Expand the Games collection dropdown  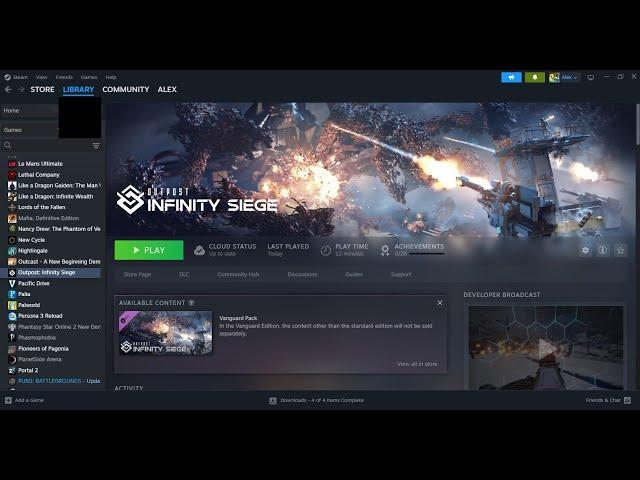[29, 130]
